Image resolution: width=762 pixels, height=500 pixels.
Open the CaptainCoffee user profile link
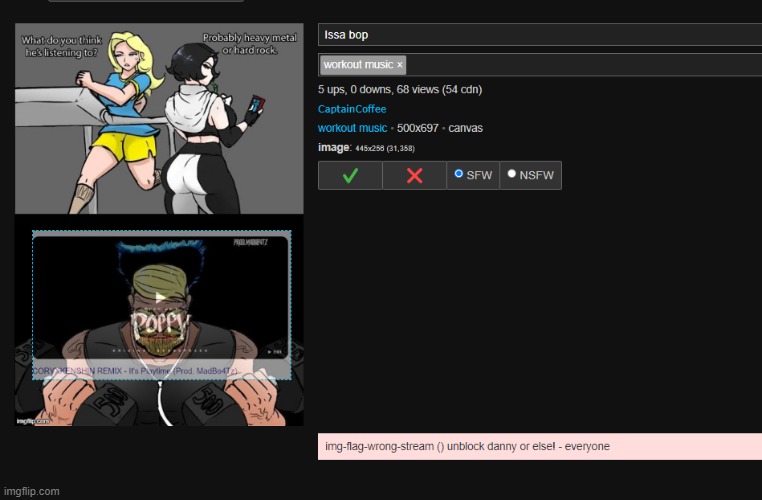pos(352,109)
